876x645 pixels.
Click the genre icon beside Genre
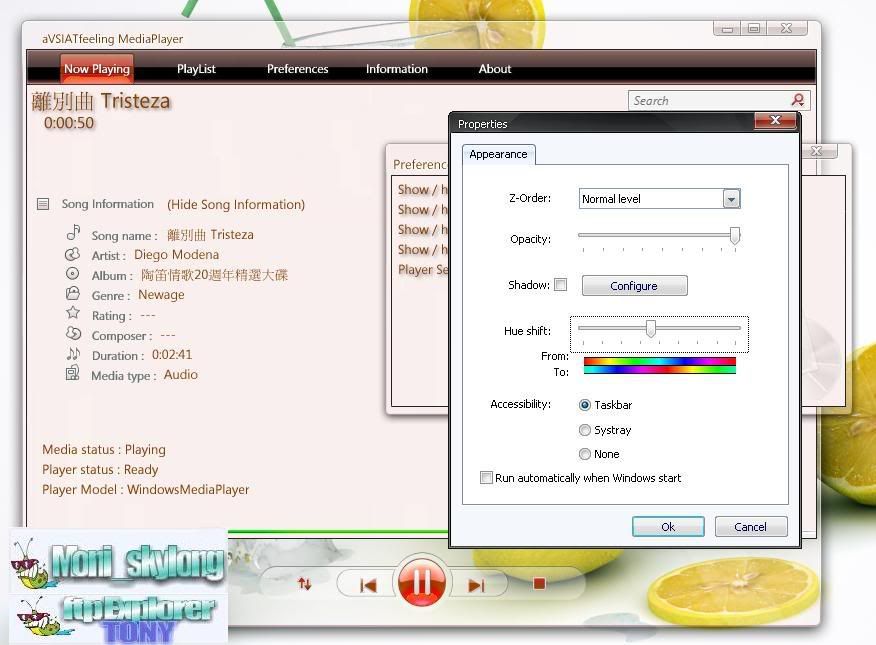(x=73, y=293)
